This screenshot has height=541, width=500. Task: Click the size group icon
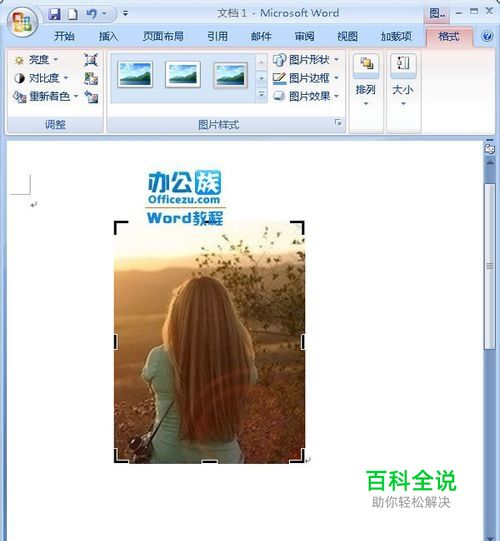(403, 64)
